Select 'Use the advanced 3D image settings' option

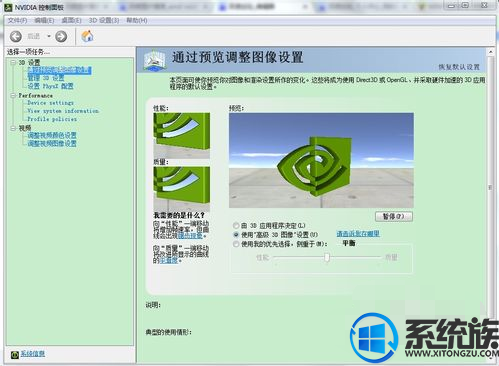point(236,235)
